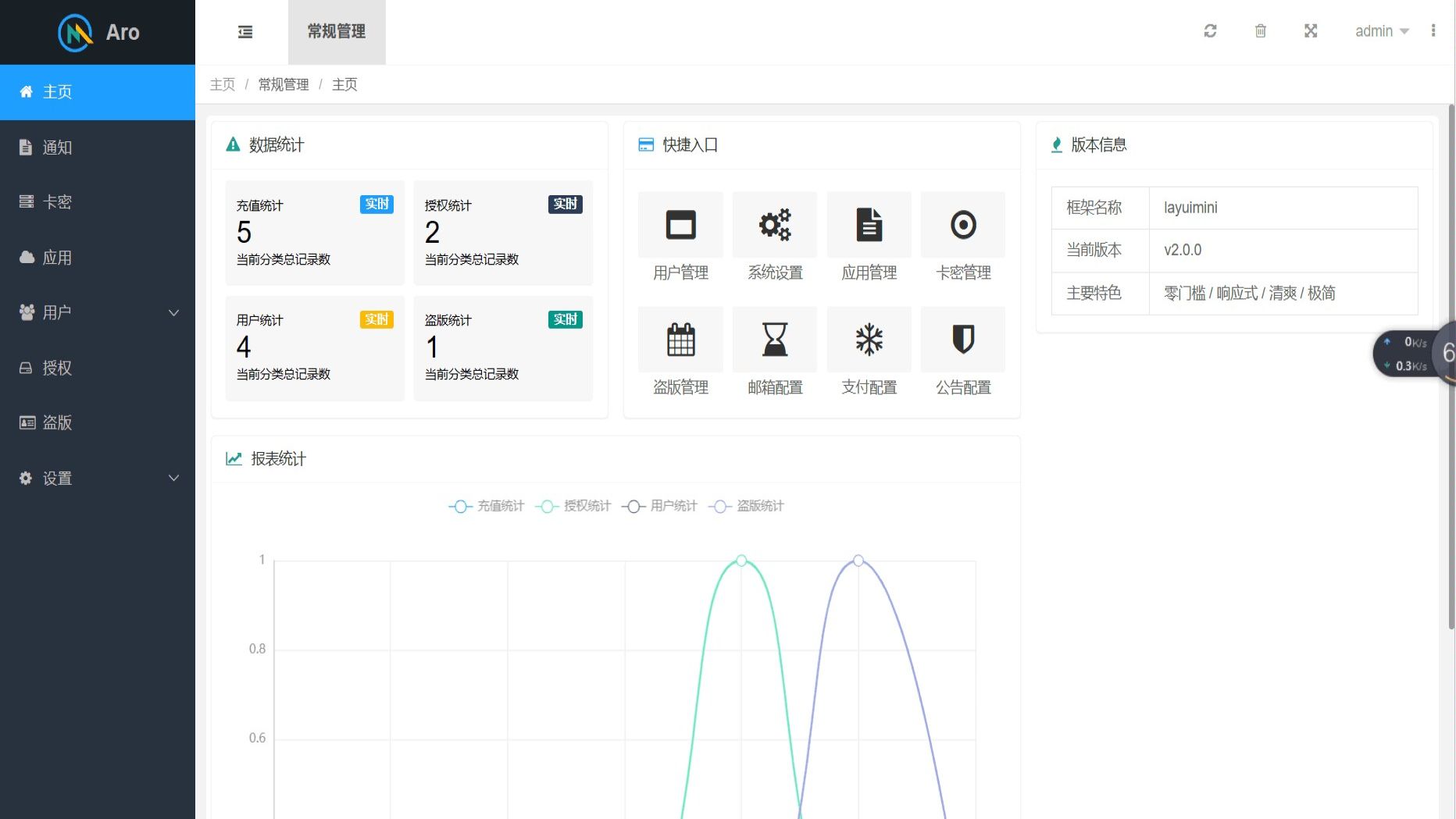Click the trash clear-cache icon
The height and width of the screenshot is (819, 1456).
coord(1260,31)
